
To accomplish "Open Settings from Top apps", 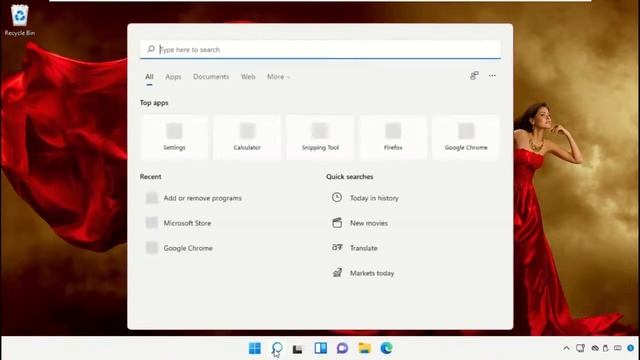I will (x=174, y=137).
